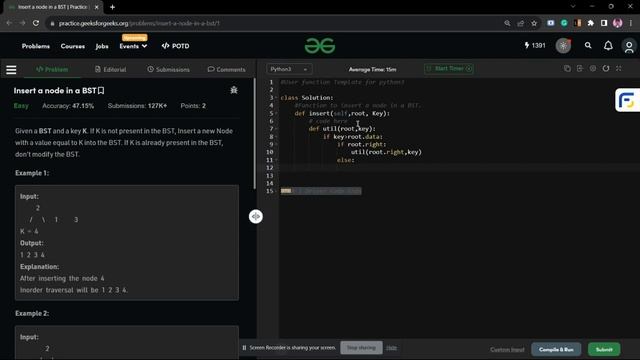Share this page icon in address bar
Image resolution: width=640 pixels, height=360 pixels.
(x=520, y=23)
